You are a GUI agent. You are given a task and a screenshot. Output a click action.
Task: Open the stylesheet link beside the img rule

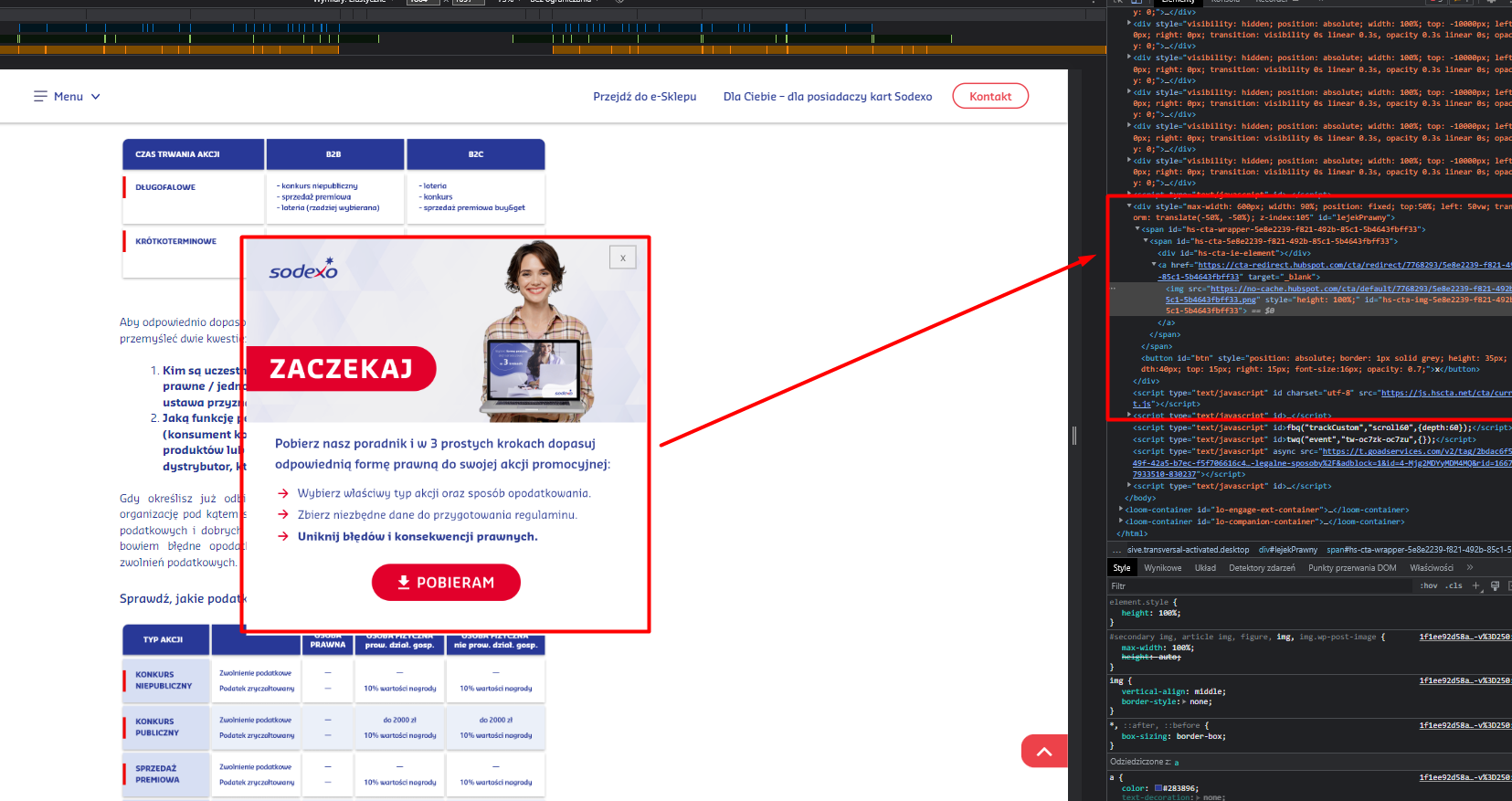[1464, 680]
